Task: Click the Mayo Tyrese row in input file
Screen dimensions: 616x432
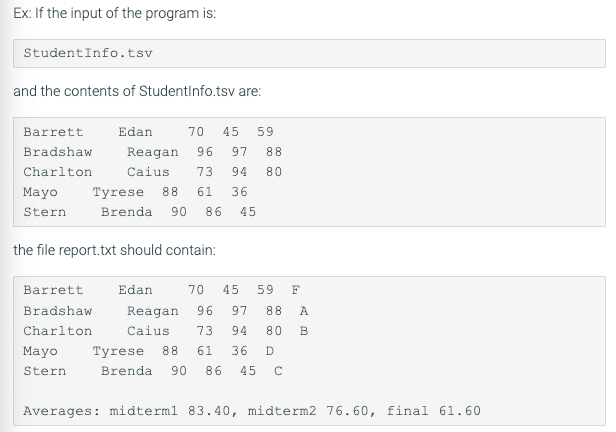Action: [136, 192]
